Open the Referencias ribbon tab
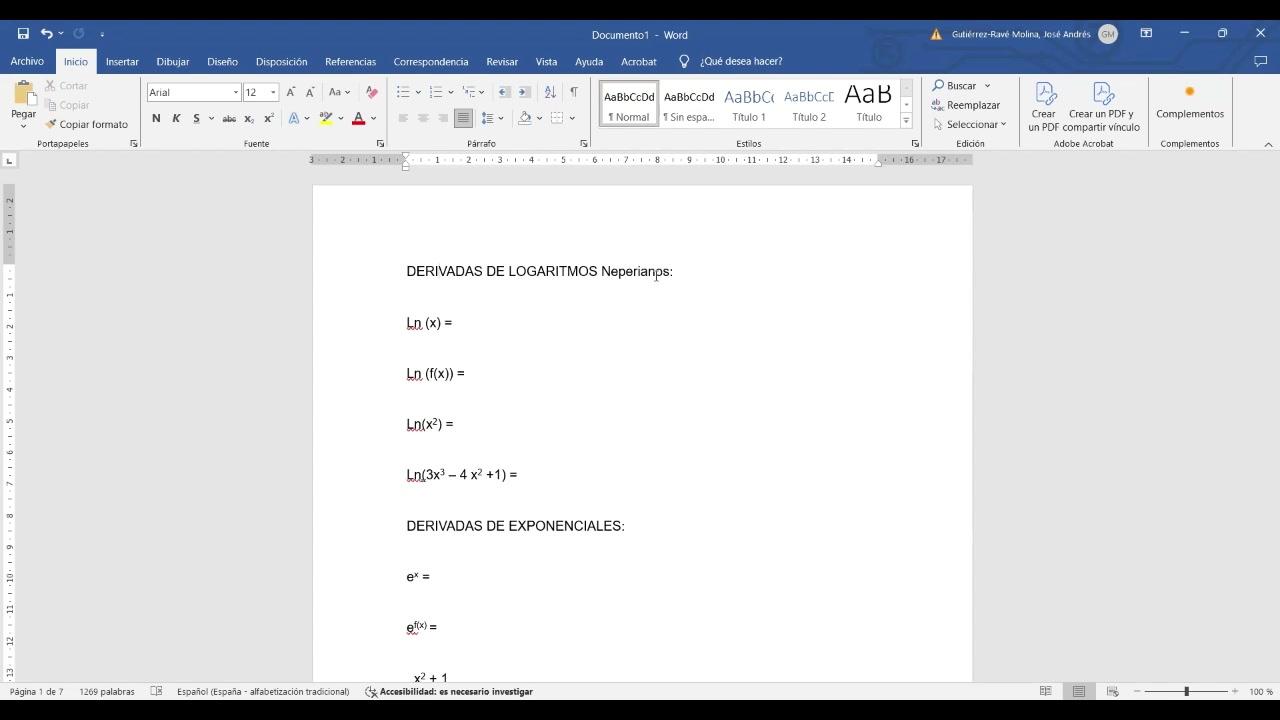Image resolution: width=1280 pixels, height=720 pixels. pos(350,61)
